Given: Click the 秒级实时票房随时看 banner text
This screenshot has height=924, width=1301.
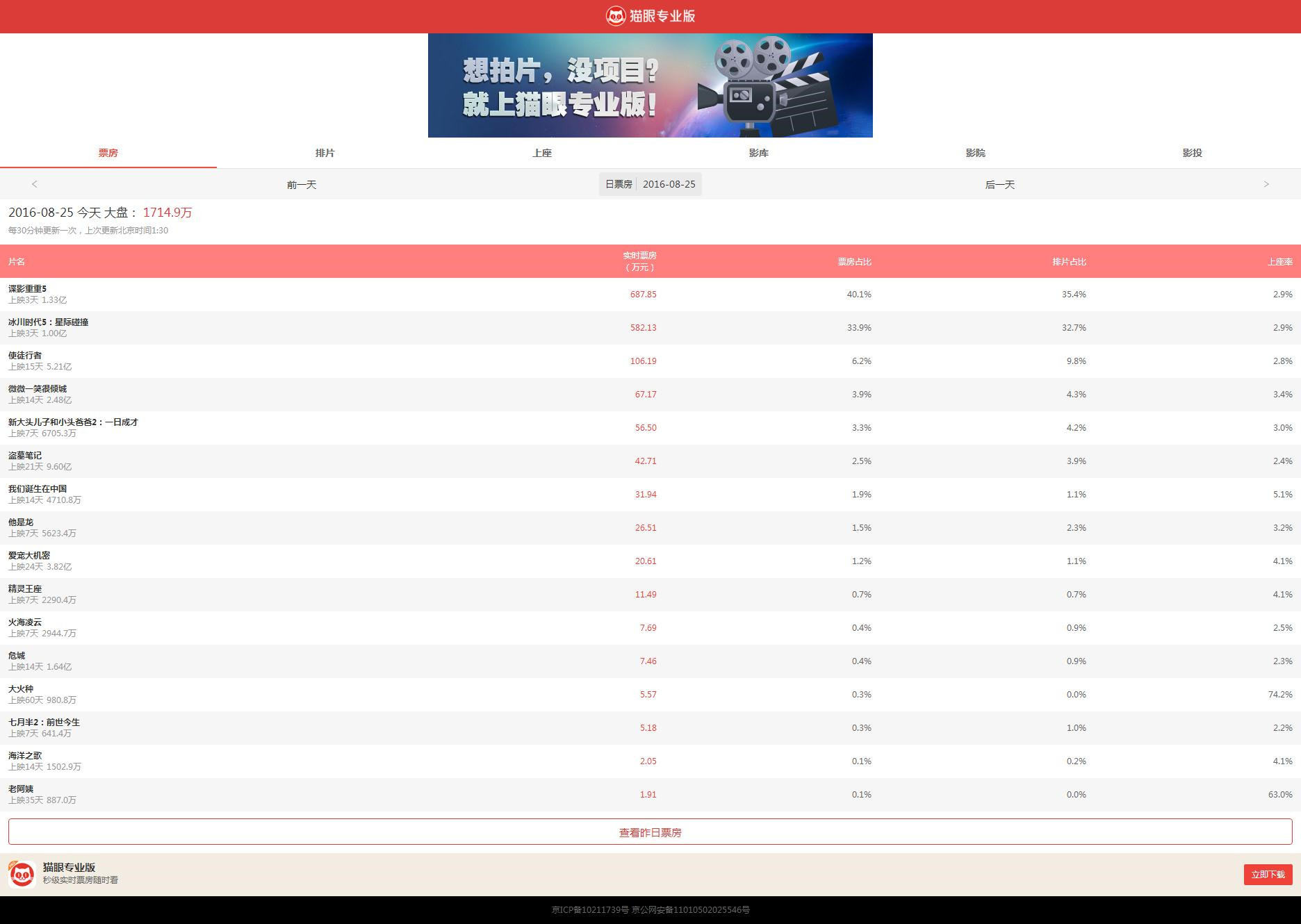Looking at the screenshot, I should pyautogui.click(x=81, y=880).
